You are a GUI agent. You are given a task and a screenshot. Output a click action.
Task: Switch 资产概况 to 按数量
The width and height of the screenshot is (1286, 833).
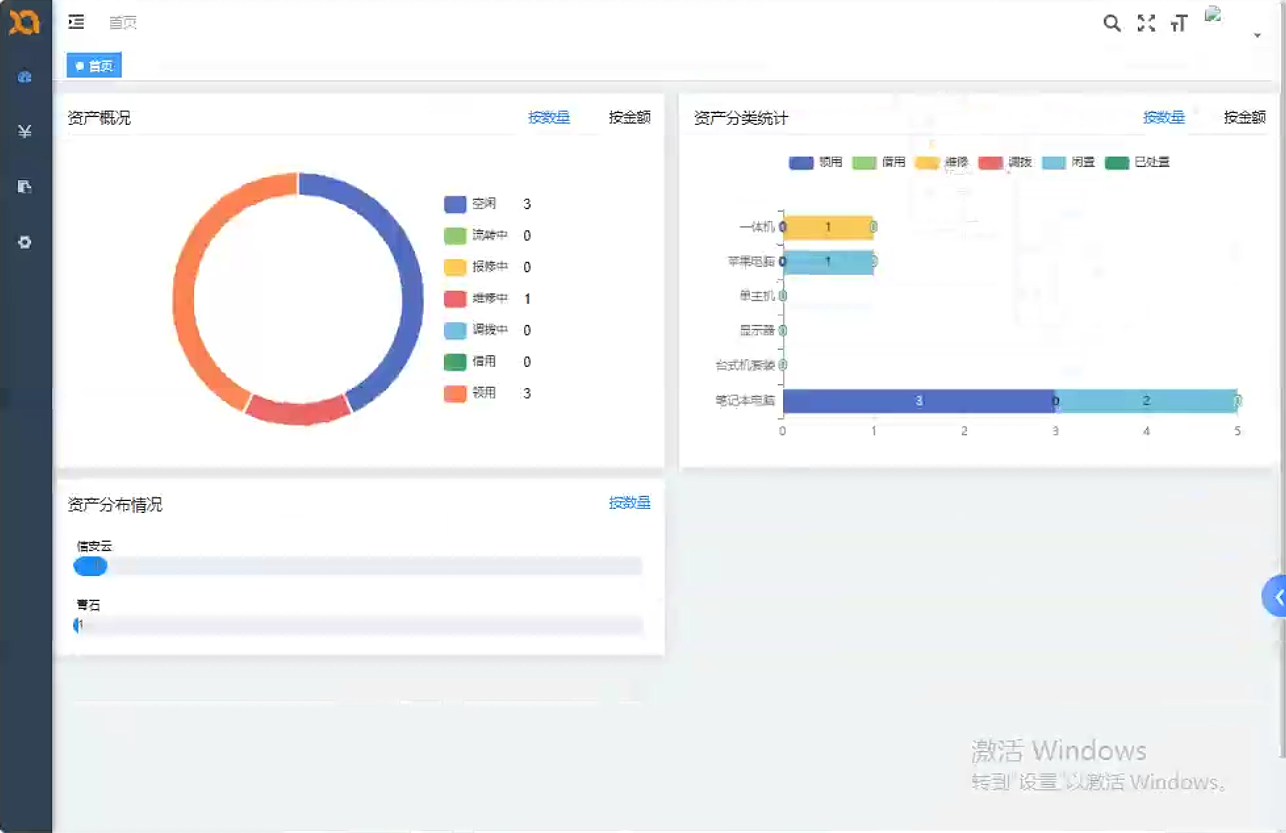(549, 118)
